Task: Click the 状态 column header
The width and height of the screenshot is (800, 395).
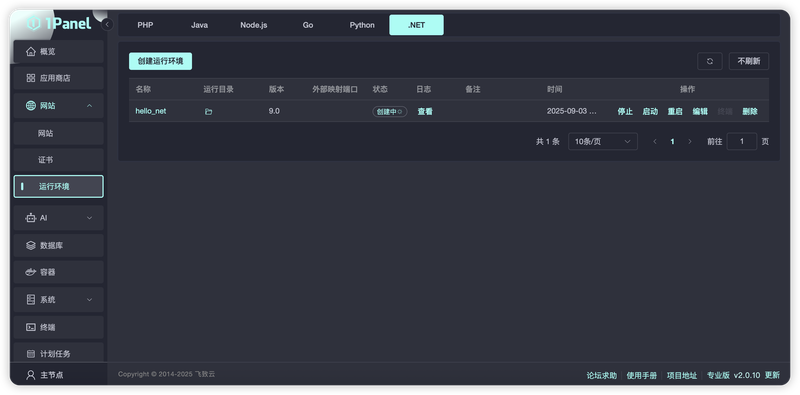Action: 380,89
